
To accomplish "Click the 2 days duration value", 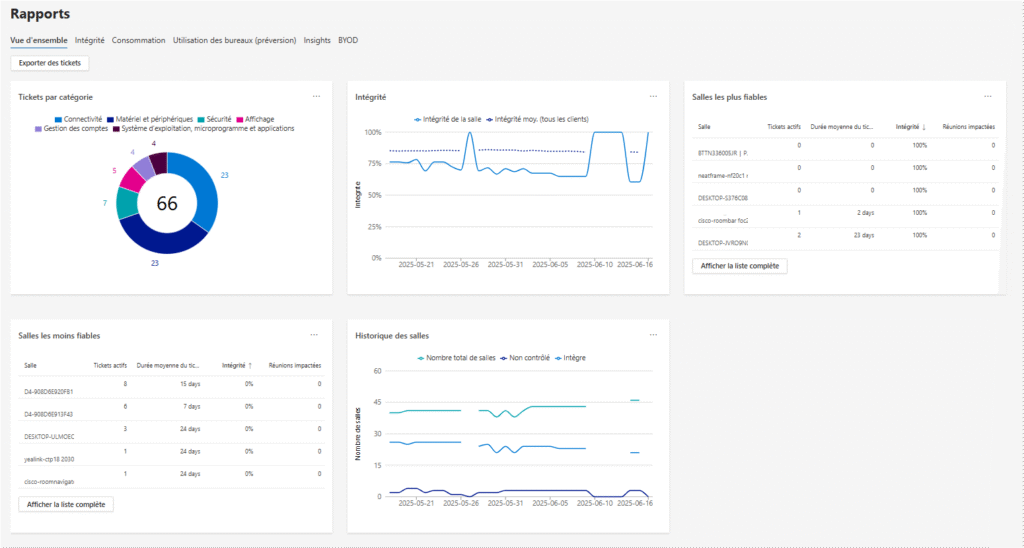I will (x=865, y=213).
